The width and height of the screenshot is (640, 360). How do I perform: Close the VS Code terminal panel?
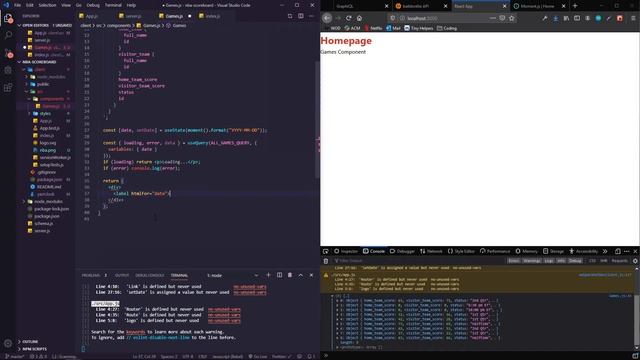point(311,275)
